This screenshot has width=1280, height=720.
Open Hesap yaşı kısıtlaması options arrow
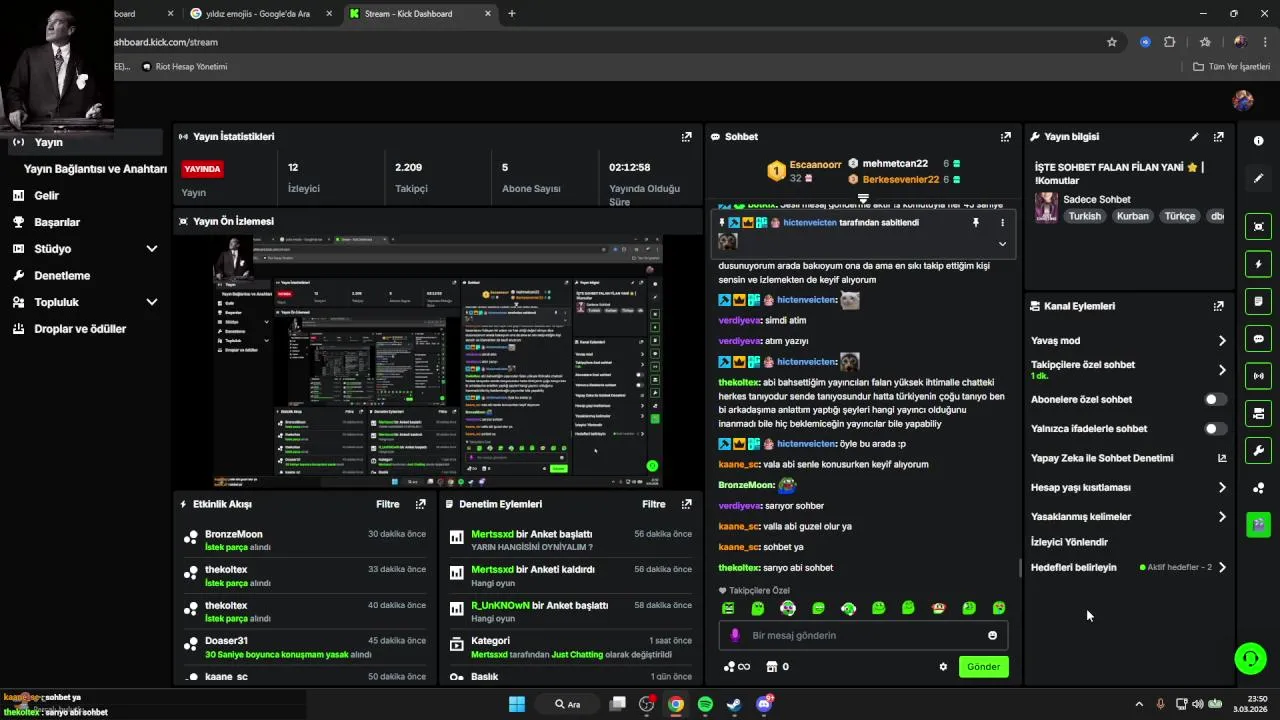pyautogui.click(x=1222, y=488)
